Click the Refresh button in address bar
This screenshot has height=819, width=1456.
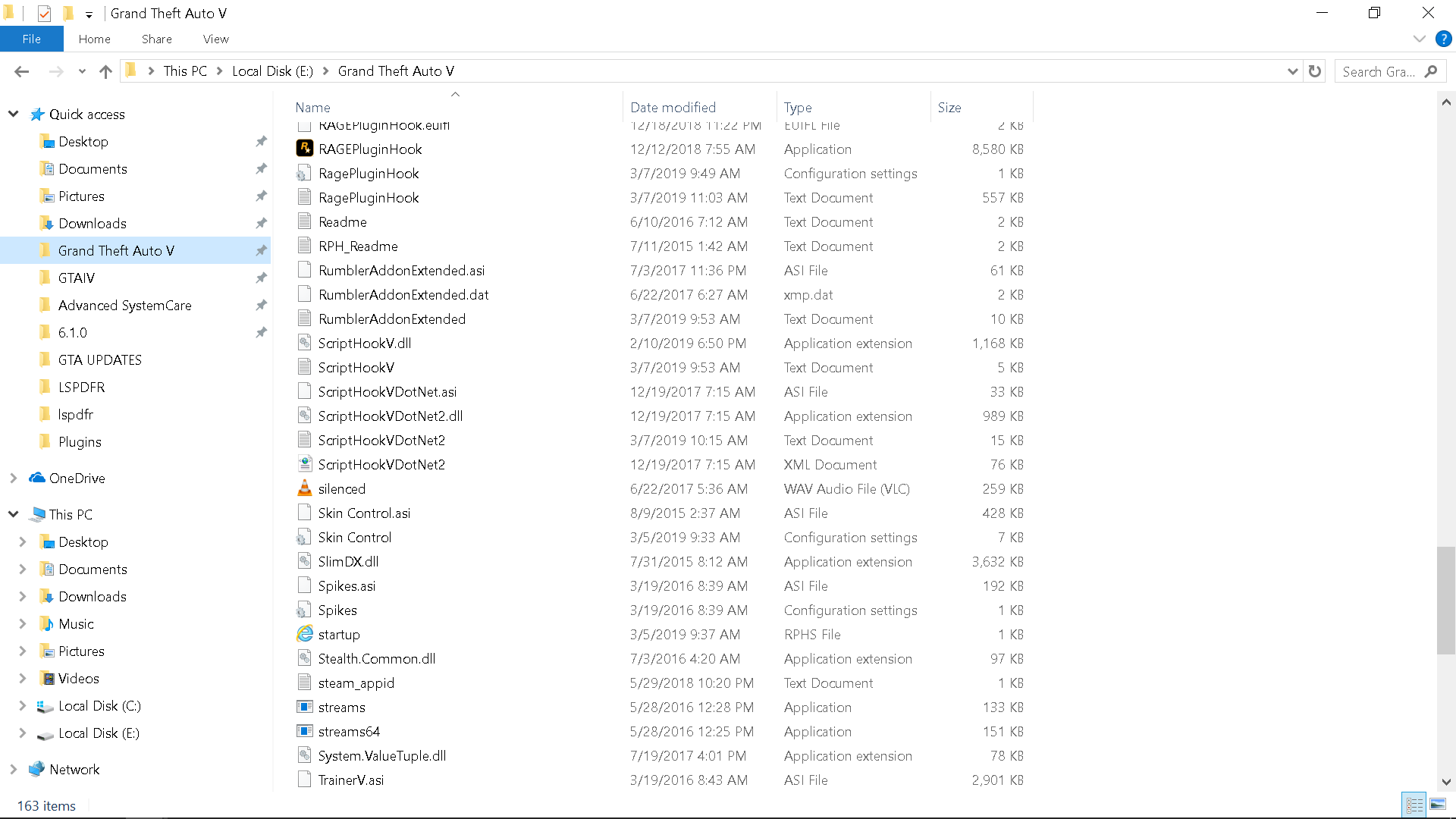(x=1315, y=71)
